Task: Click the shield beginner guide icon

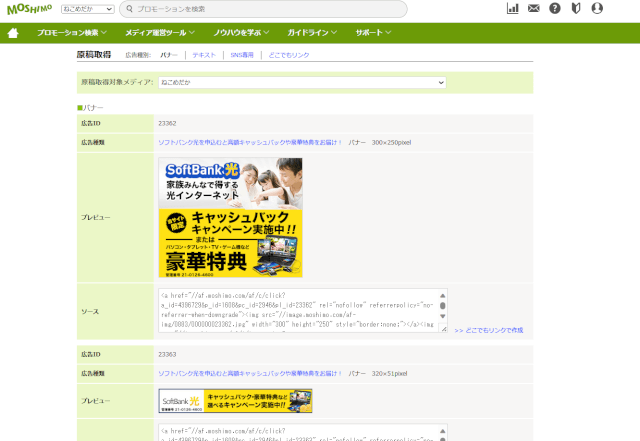Action: [576, 9]
